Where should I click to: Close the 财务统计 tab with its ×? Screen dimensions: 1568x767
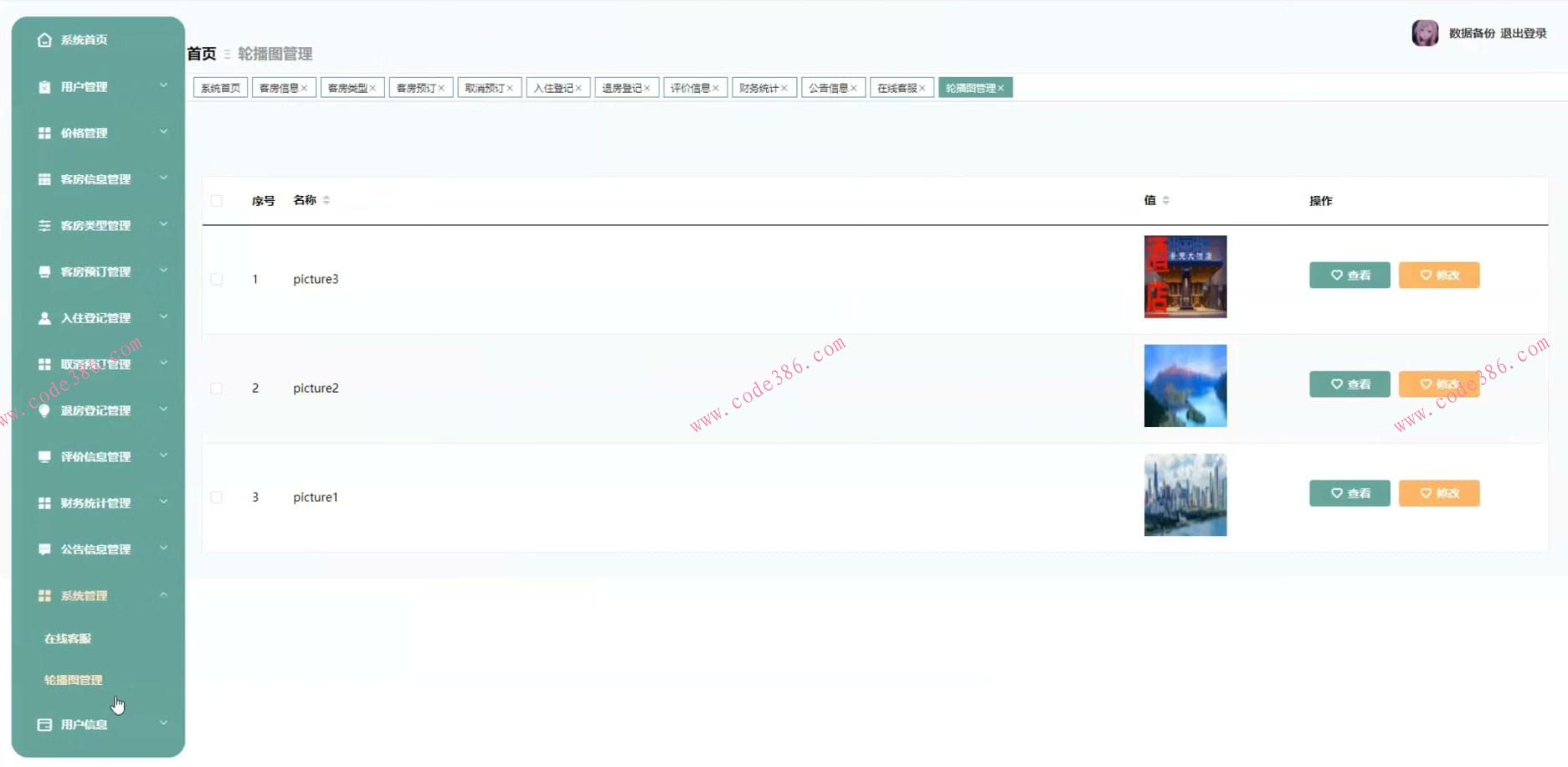784,88
